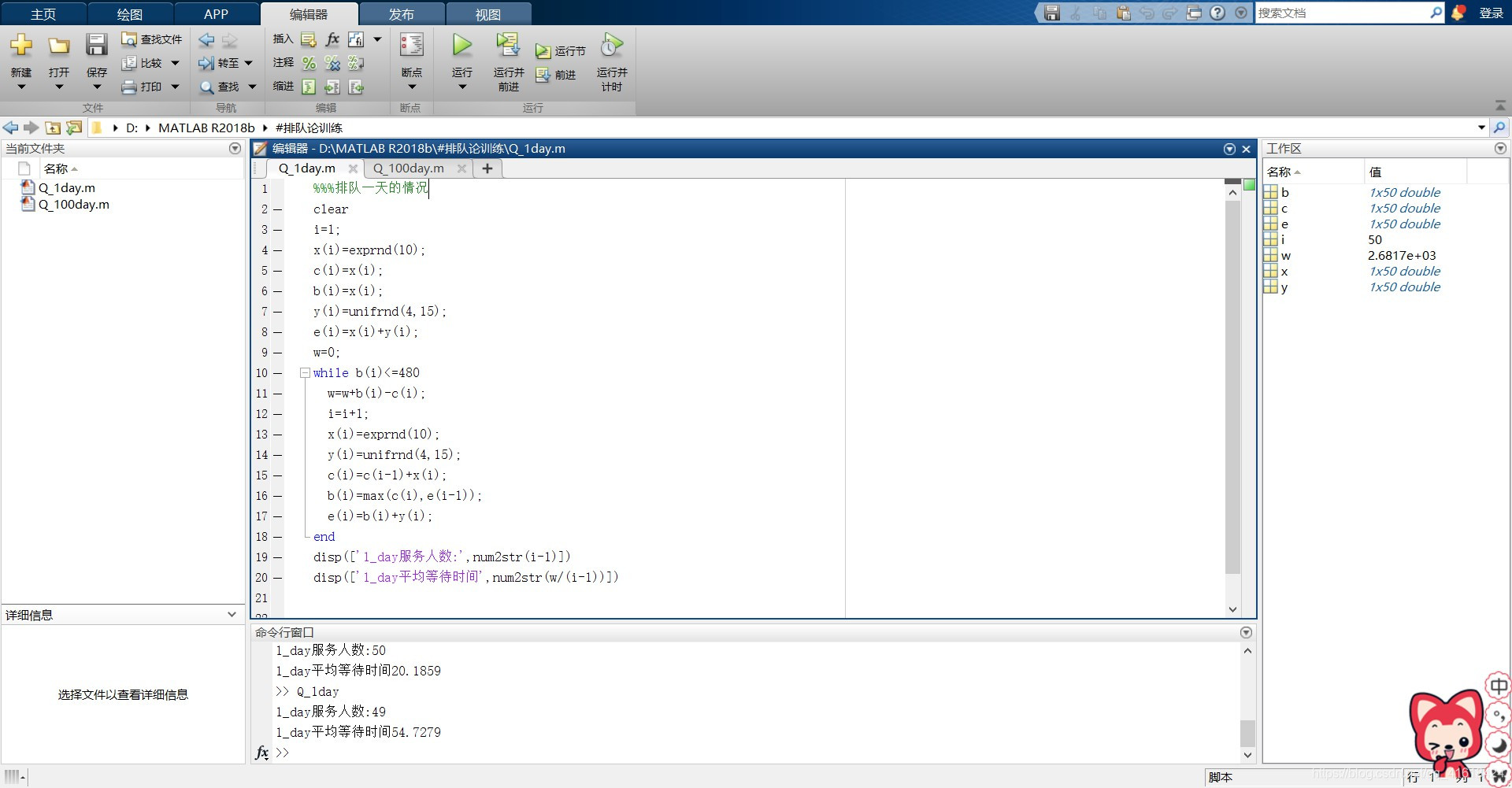This screenshot has width=1512, height=788.
Task: Sort Workspace by Value column header
Action: [x=1415, y=172]
